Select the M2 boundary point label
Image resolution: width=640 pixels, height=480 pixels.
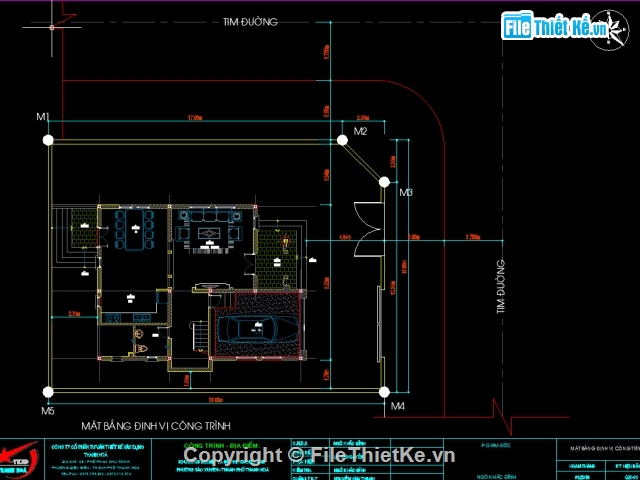360,131
